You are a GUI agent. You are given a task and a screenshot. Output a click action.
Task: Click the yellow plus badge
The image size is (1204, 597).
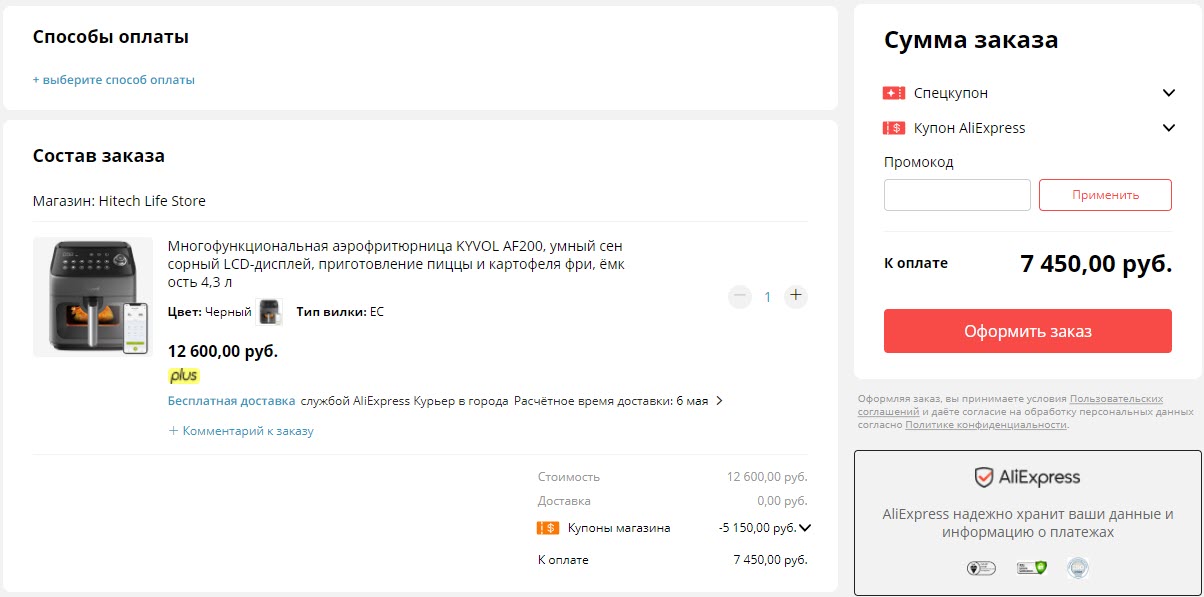click(x=184, y=376)
